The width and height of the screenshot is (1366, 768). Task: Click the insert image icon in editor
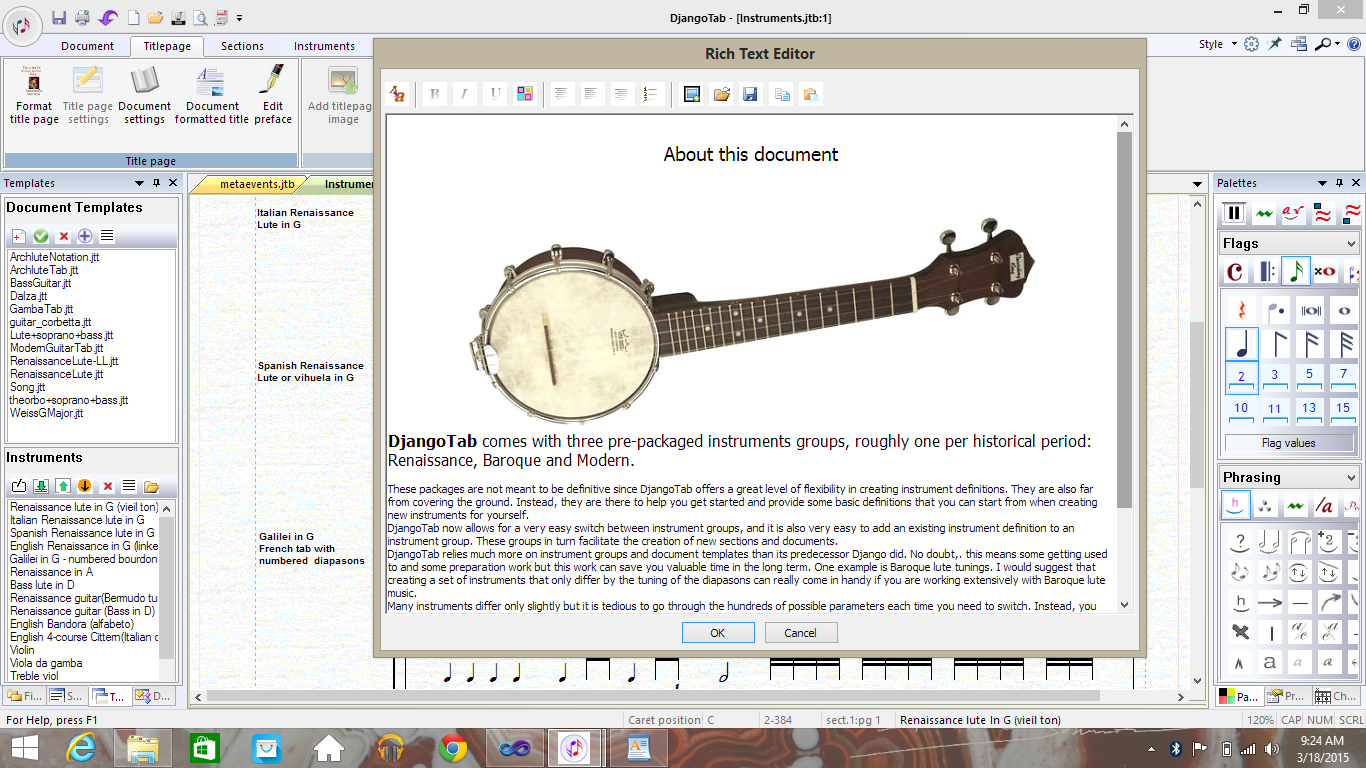point(691,94)
